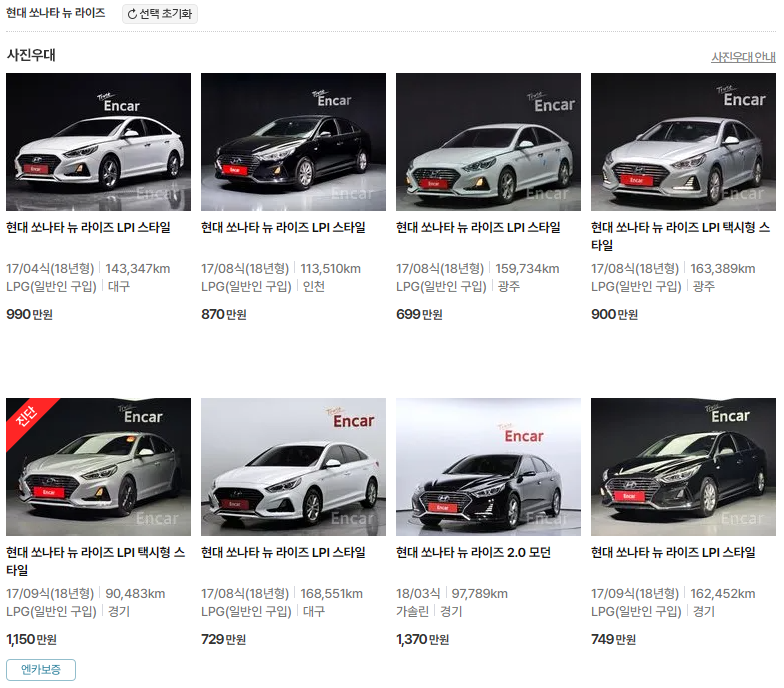Open white Sonata photo priced 729만원
The height and width of the screenshot is (688, 784).
click(x=294, y=467)
